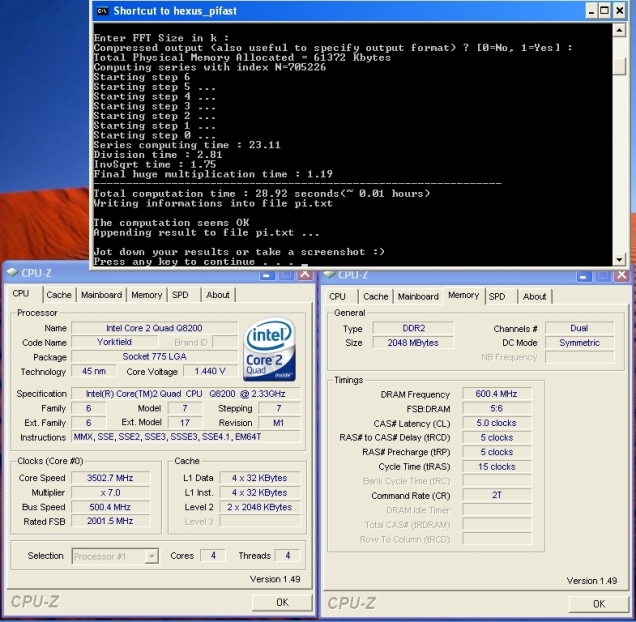Screen dimensions: 636x622
Task: Open Cache tab in left CPU-Z window
Action: click(x=59, y=295)
